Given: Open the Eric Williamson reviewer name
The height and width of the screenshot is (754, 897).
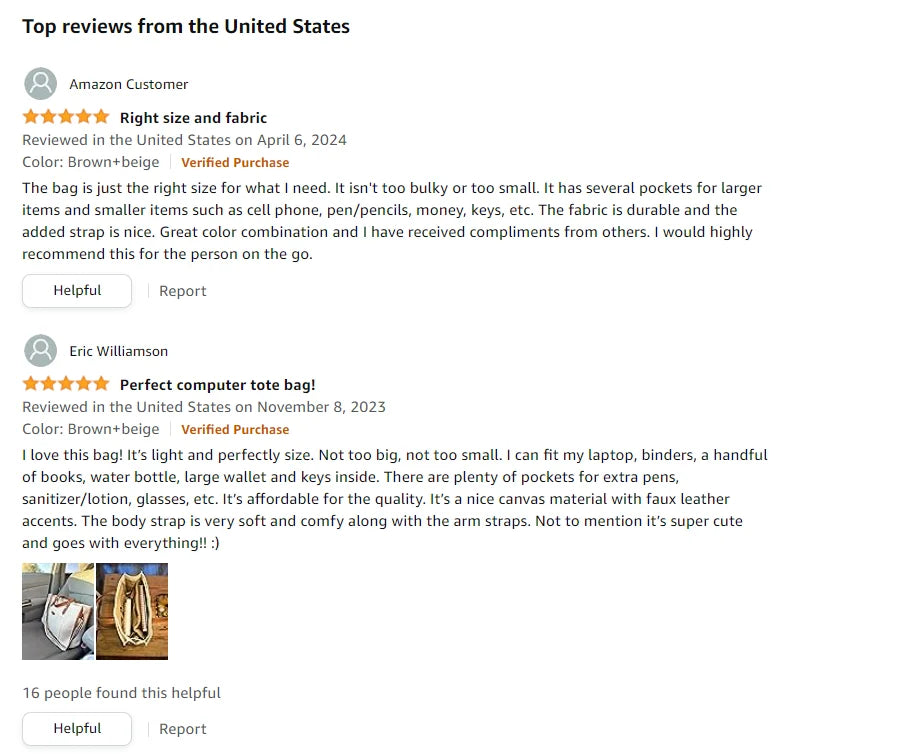Looking at the screenshot, I should click(118, 351).
